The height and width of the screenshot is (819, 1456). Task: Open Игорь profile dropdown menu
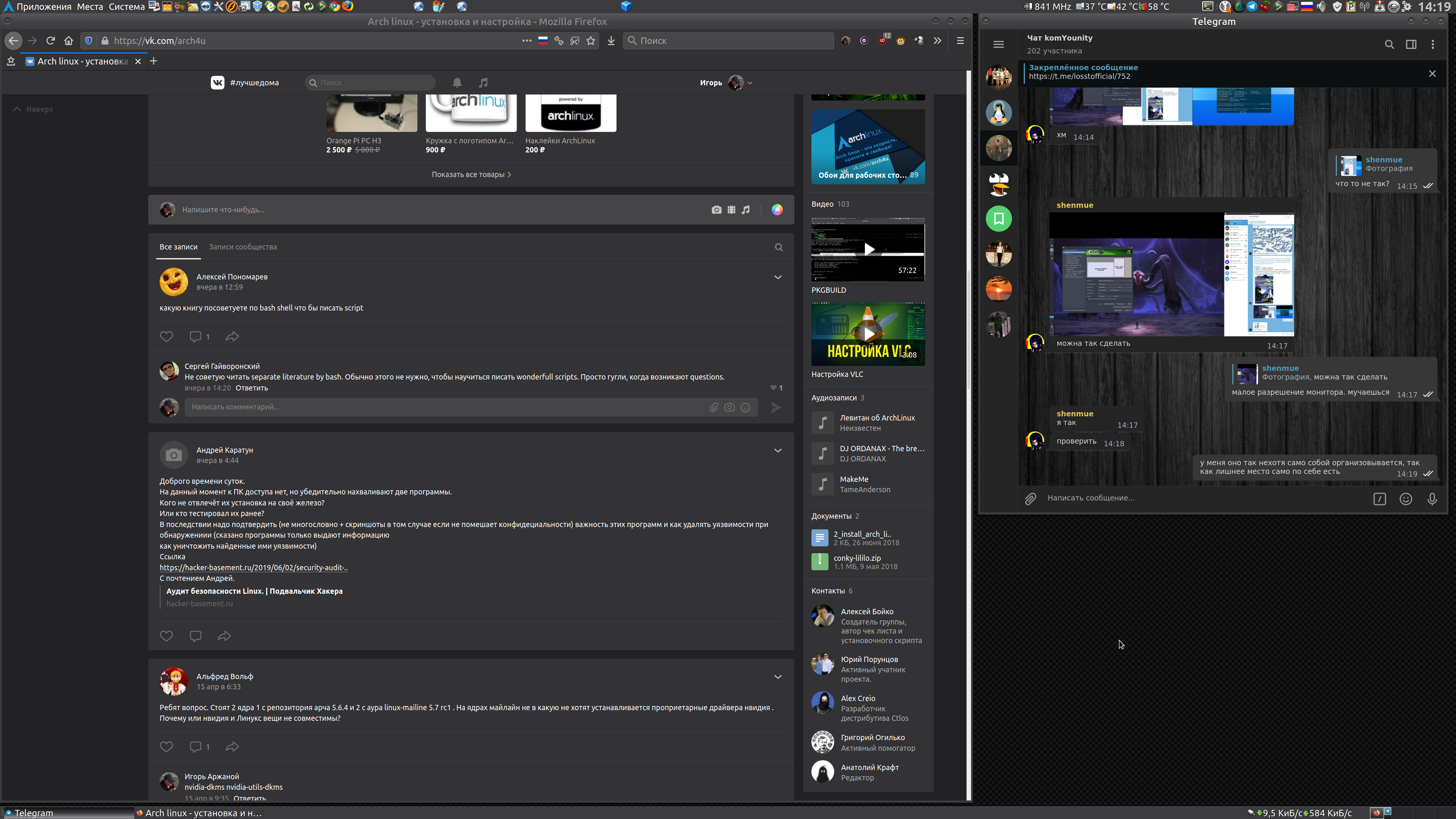coord(726,83)
